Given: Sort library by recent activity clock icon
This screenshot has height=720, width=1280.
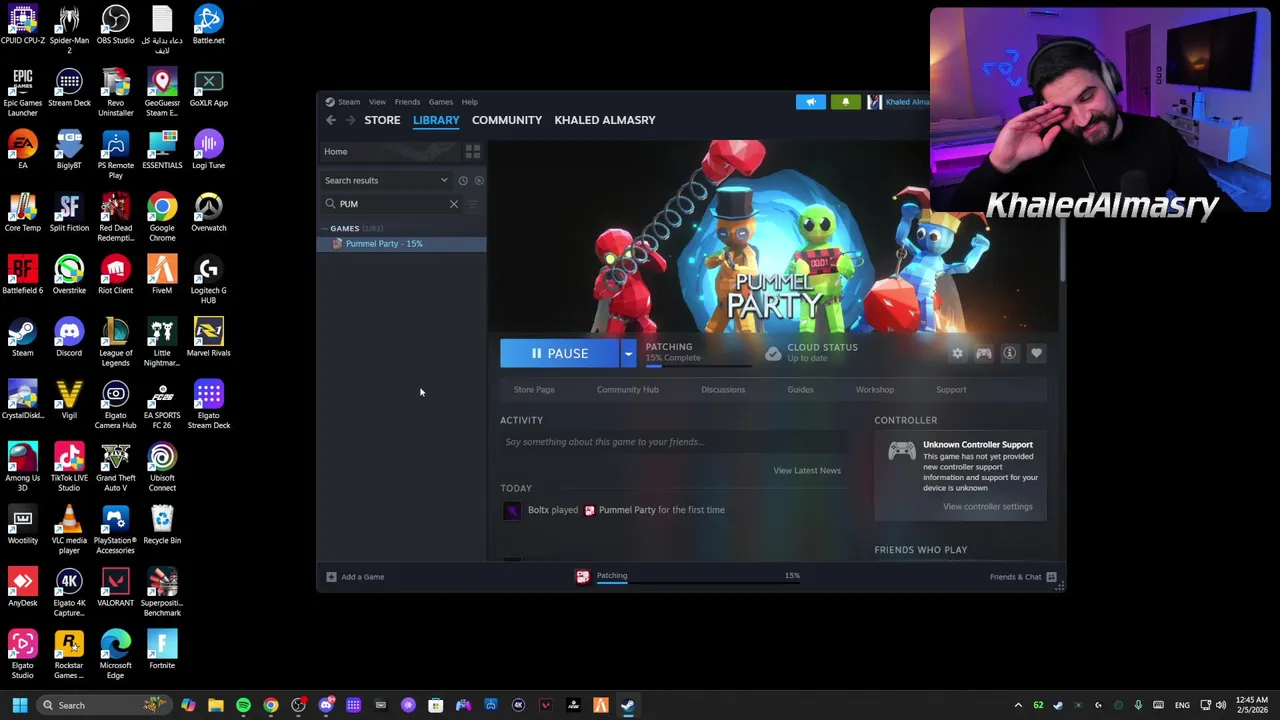Looking at the screenshot, I should pyautogui.click(x=462, y=181).
